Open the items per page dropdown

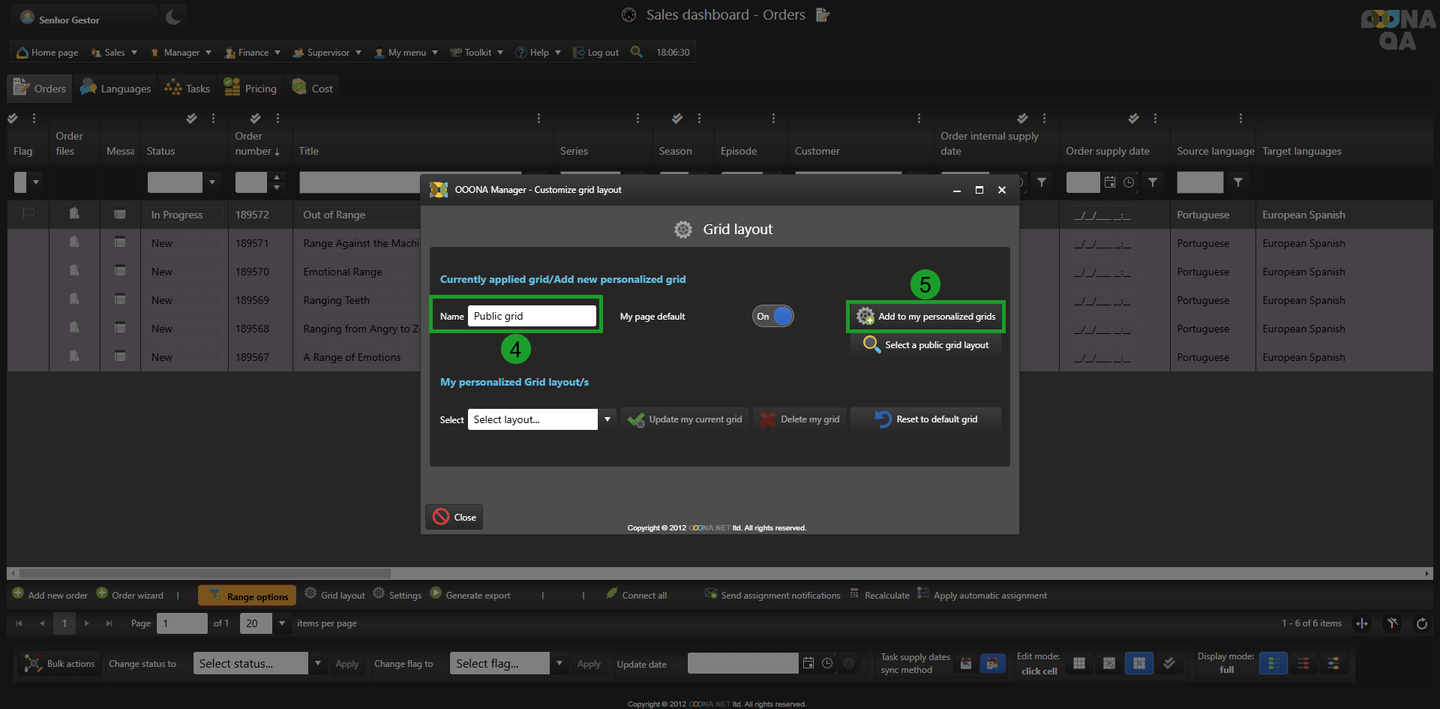click(282, 623)
